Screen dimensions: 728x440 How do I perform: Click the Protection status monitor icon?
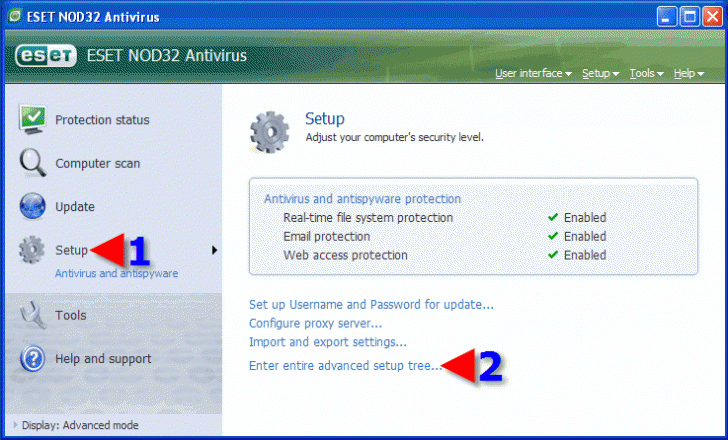[33, 119]
